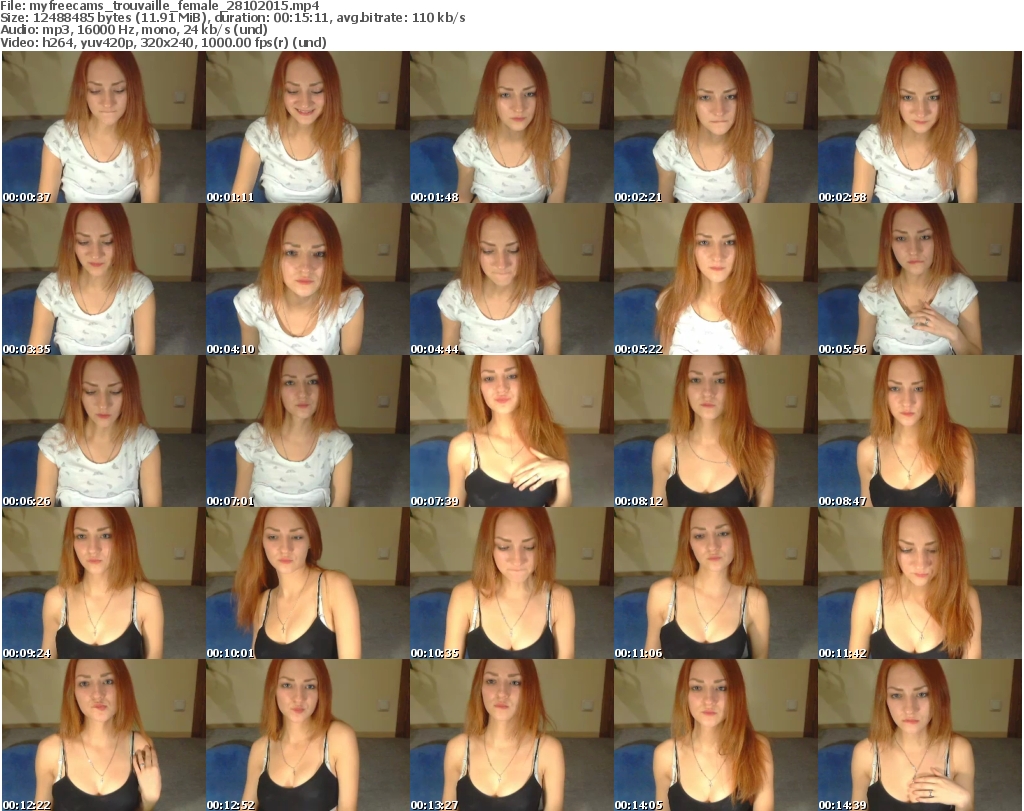
Task: Click the thumbnail stamped 00:10:35
Action: point(511,583)
